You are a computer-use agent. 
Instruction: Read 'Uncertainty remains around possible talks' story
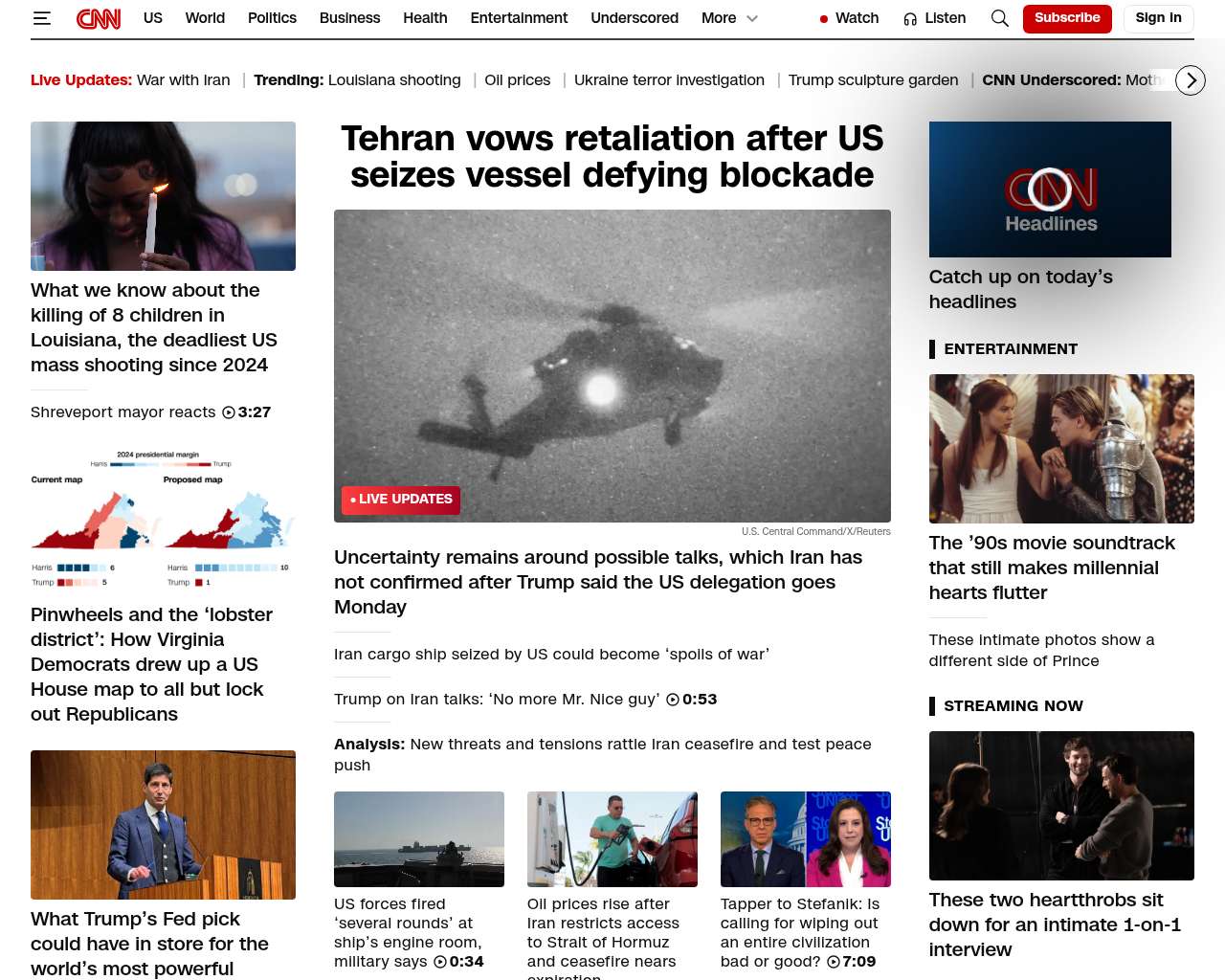click(x=598, y=582)
